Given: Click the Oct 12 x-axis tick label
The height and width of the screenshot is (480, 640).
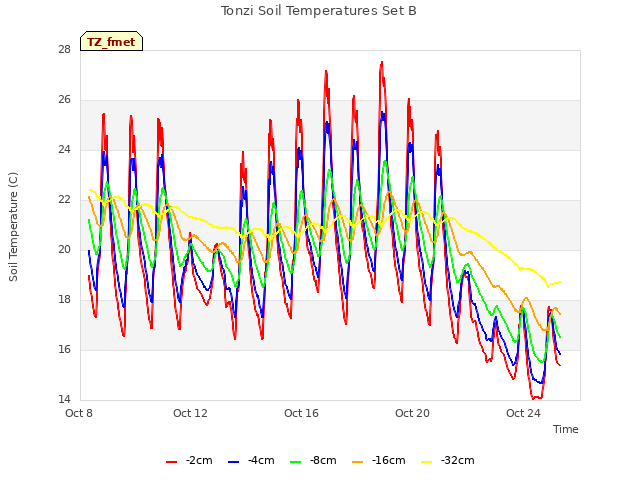Looking at the screenshot, I should [191, 413].
